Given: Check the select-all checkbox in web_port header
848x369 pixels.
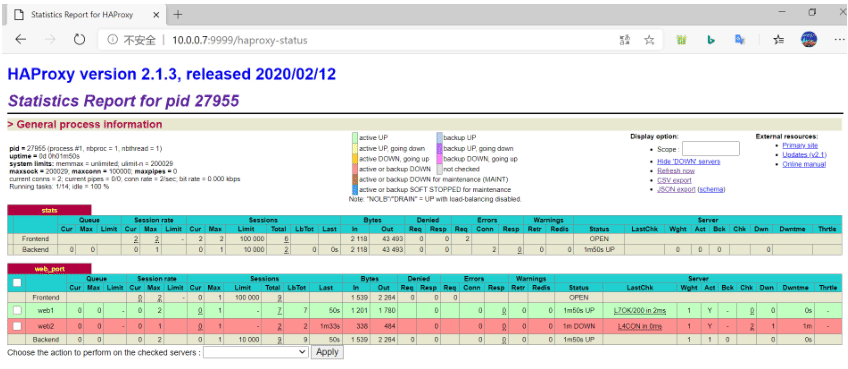Looking at the screenshot, I should tap(17, 282).
